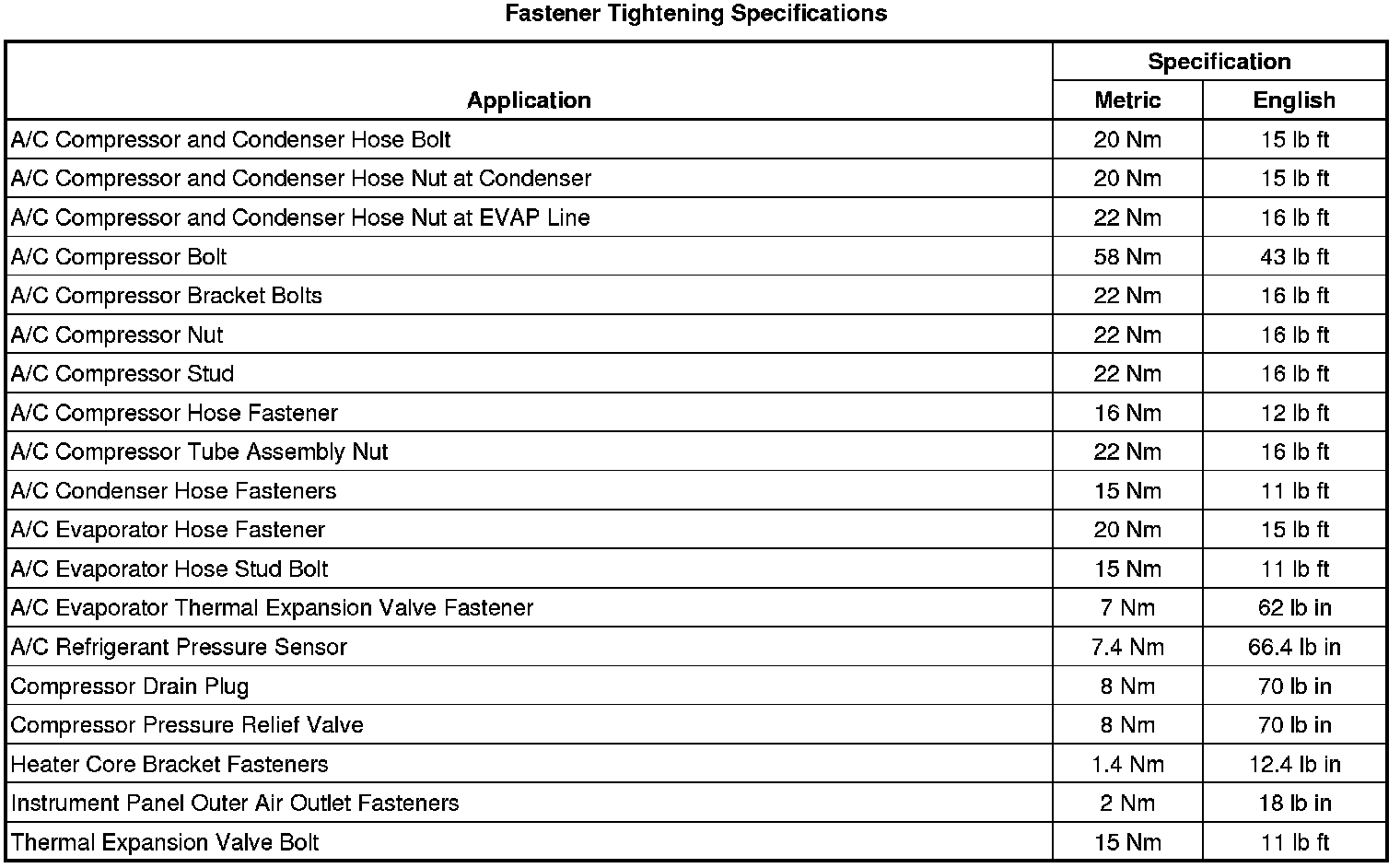
Task: Select the A/C Compressor Bolt row label
Action: point(119,257)
